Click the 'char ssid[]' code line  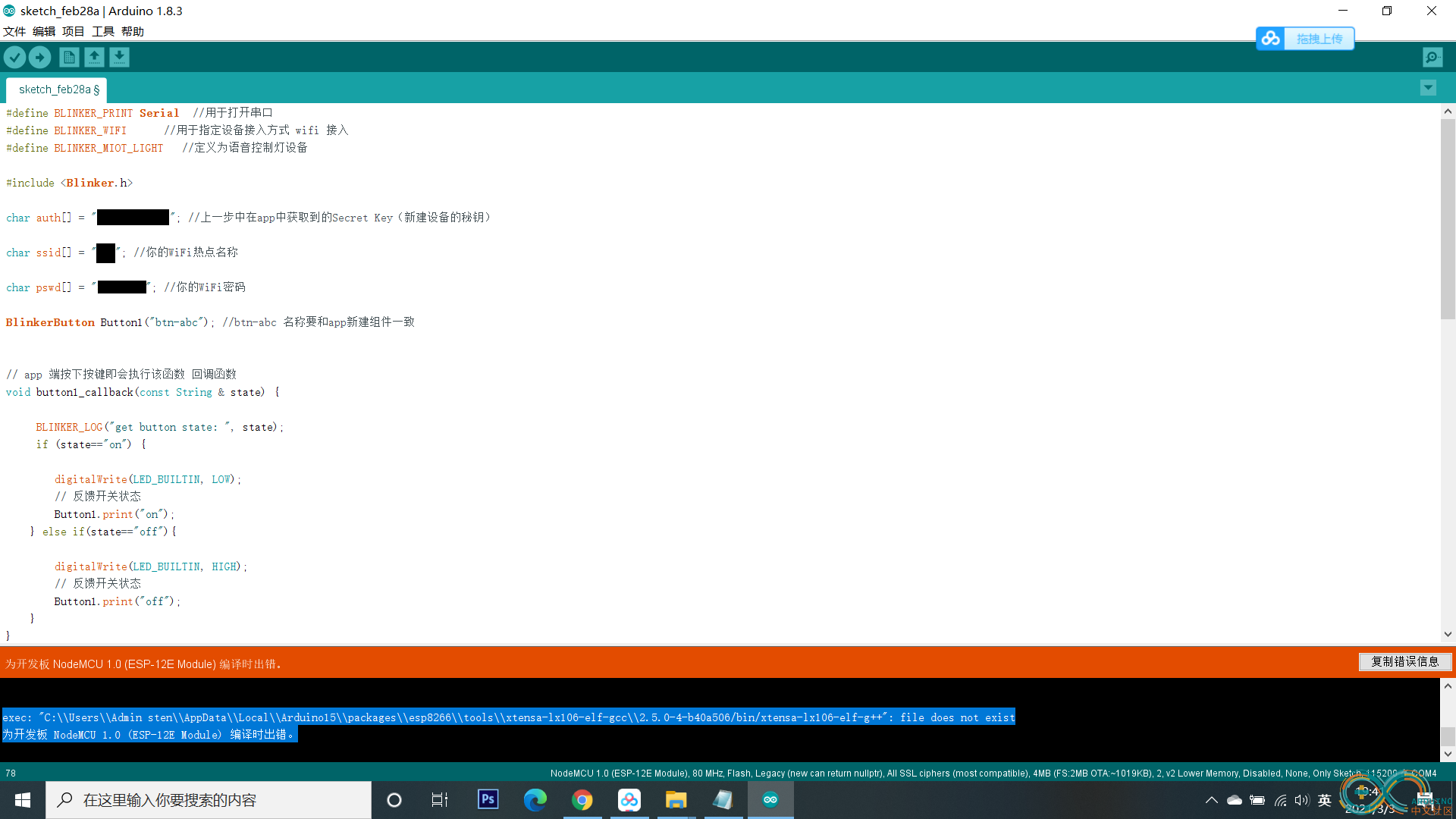(122, 253)
